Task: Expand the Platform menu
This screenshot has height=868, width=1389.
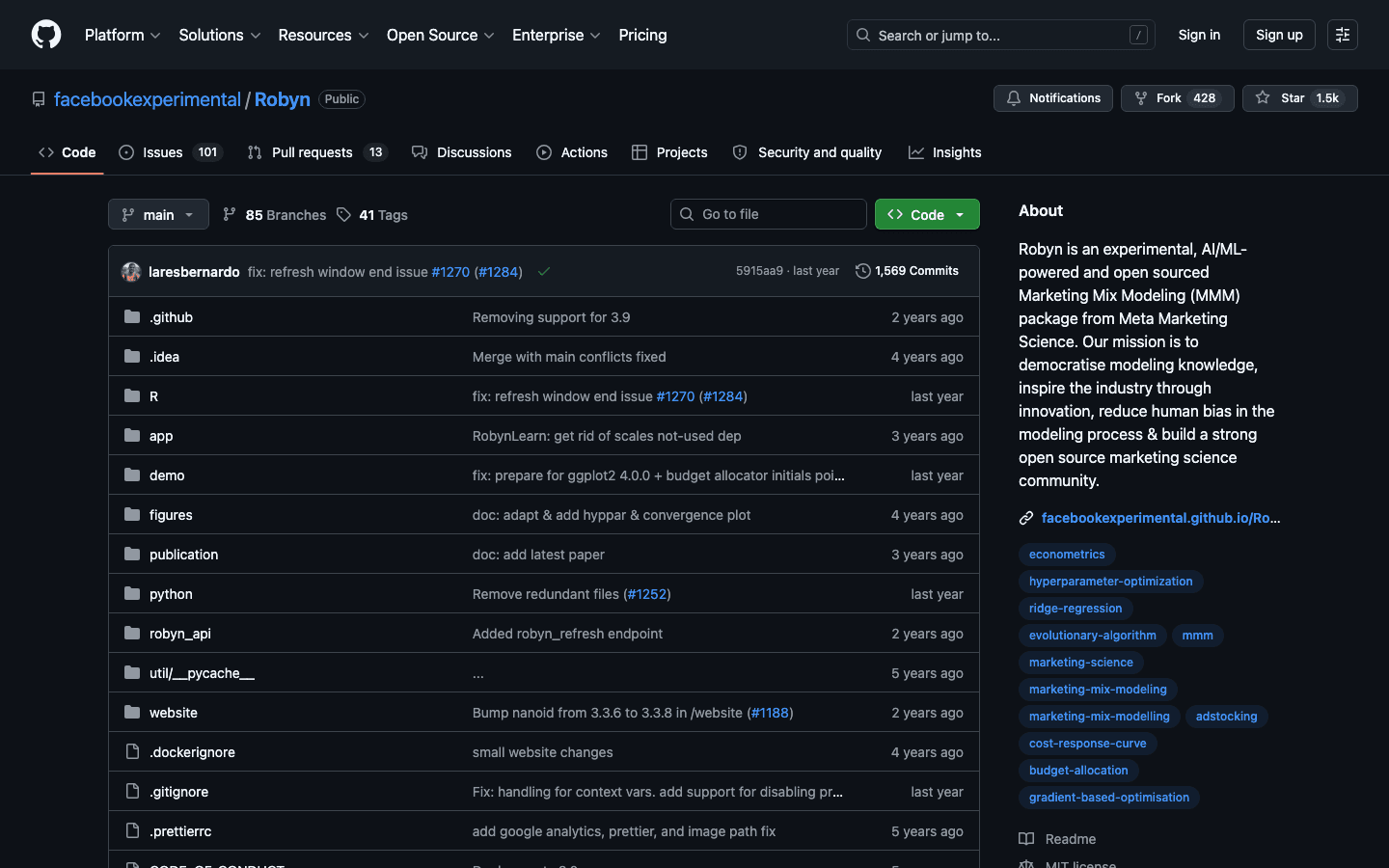Action: (x=123, y=35)
